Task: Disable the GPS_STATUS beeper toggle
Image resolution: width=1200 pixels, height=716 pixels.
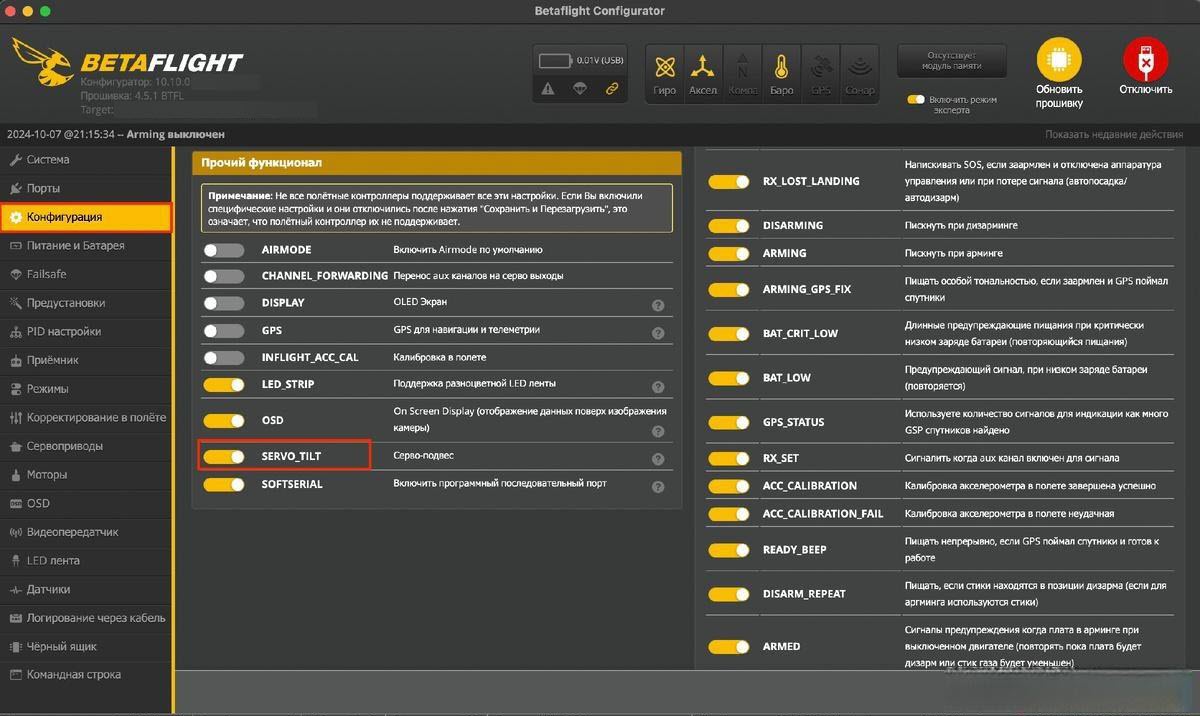Action: (x=729, y=422)
